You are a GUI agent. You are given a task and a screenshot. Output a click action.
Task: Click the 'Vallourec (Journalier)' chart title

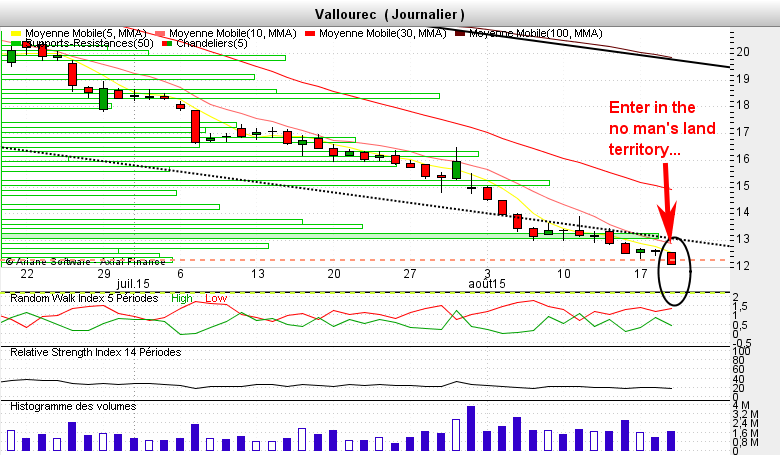(x=390, y=14)
